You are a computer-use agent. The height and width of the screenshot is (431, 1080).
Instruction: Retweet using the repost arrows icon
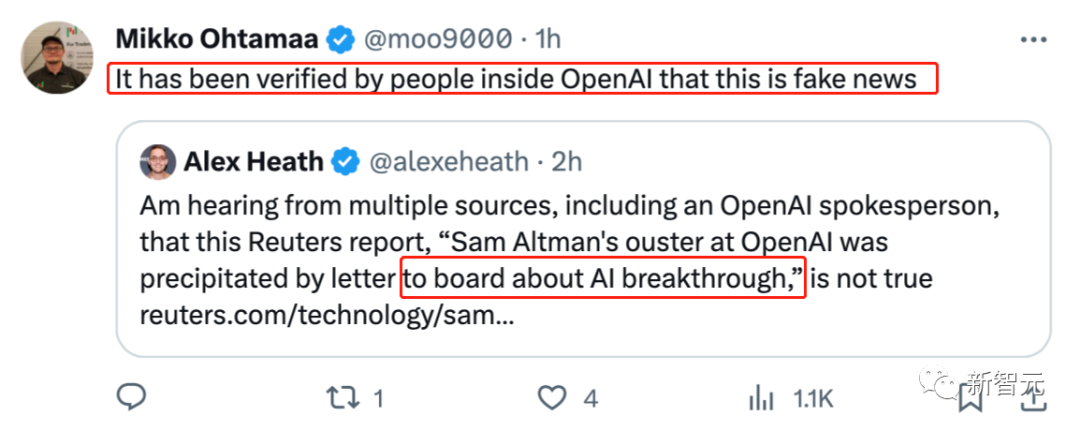pyautogui.click(x=344, y=398)
